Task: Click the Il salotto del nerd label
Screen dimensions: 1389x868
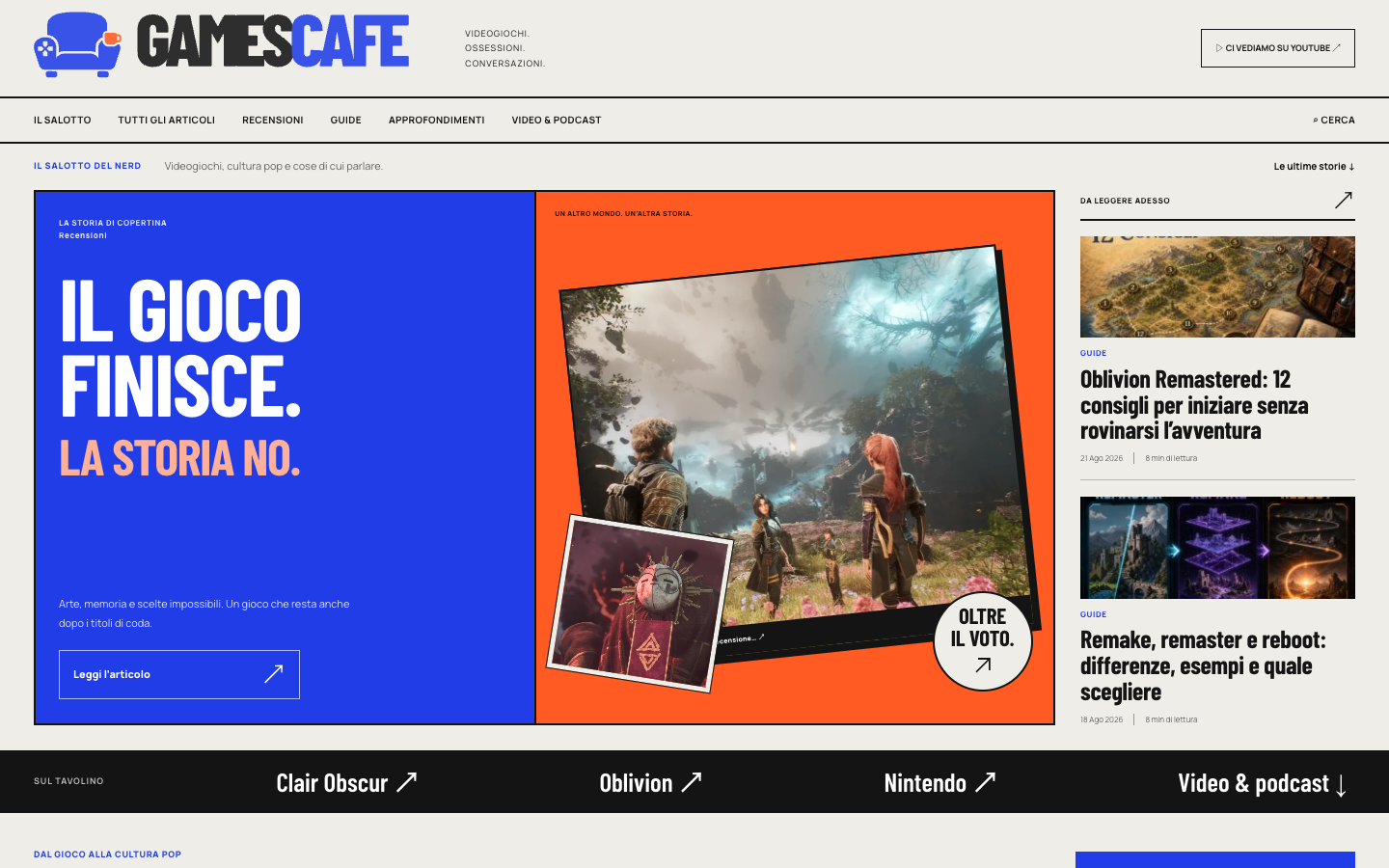Action: click(88, 166)
